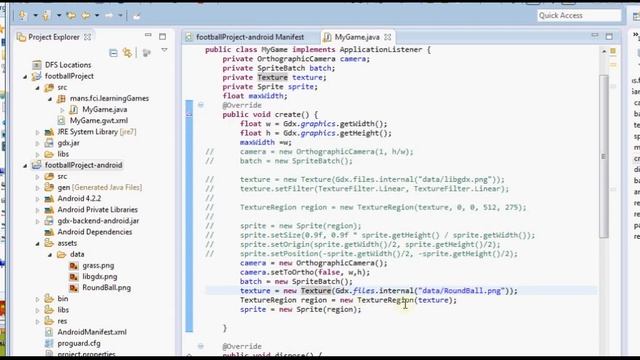640x360 pixels.
Task: Click the "data/RoundBall.png" string in code
Action: coord(462,291)
